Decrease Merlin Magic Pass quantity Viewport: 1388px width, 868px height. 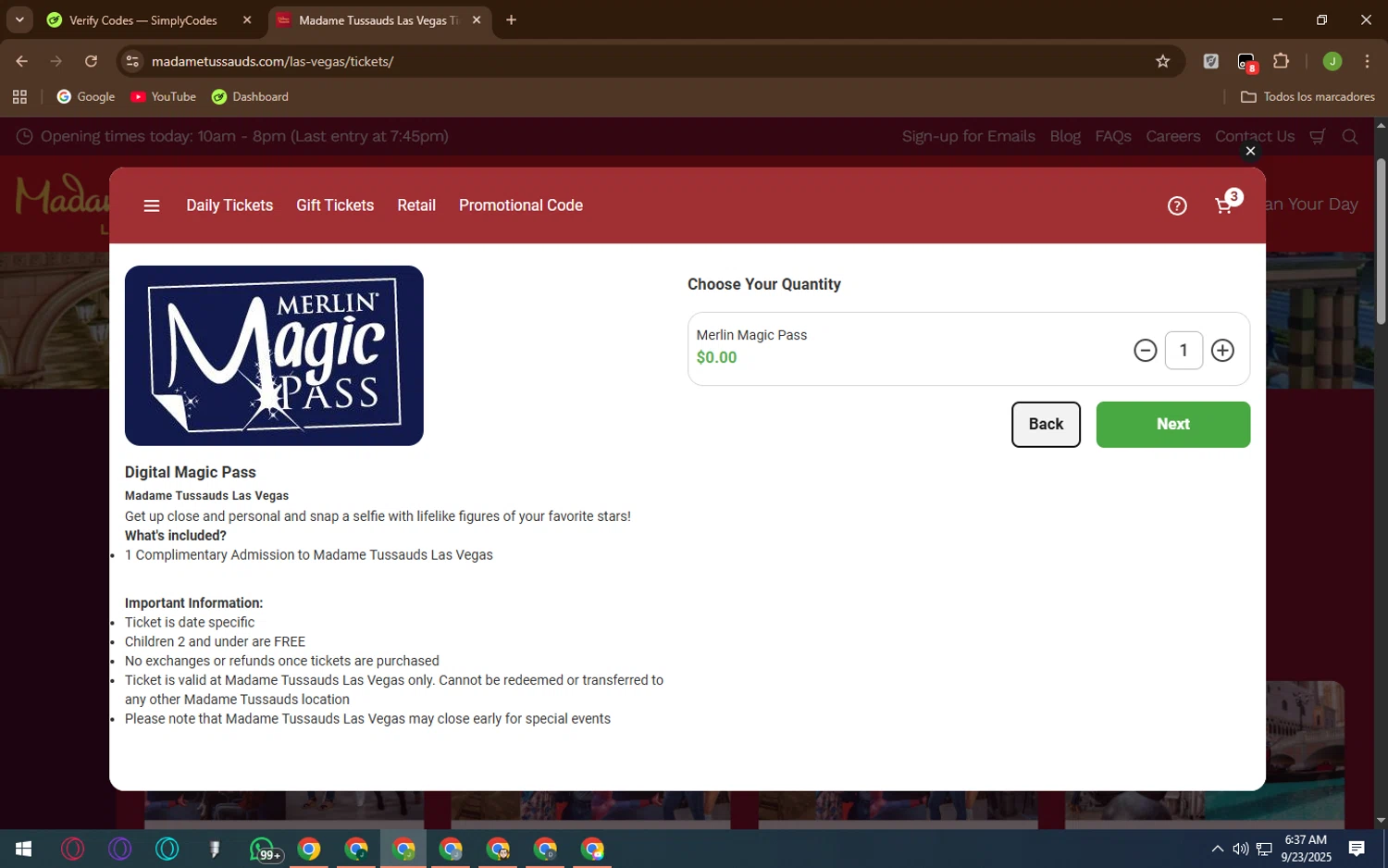(1145, 351)
